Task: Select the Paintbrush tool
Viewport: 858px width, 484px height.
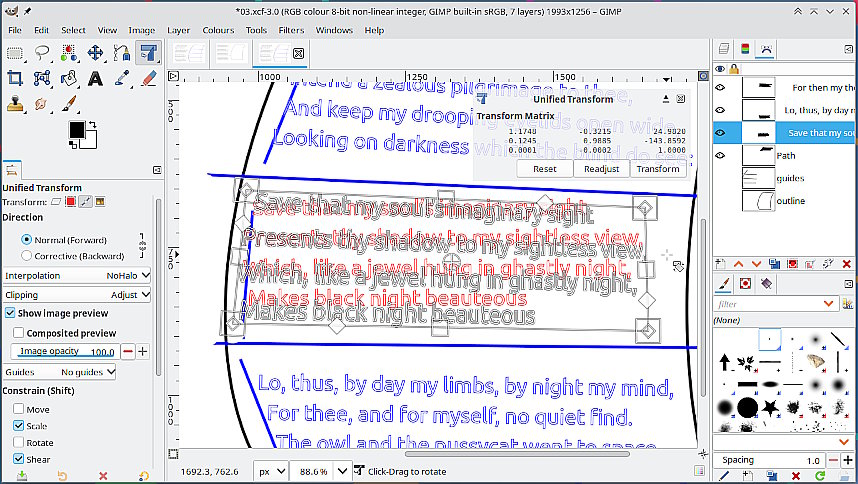Action: [x=68, y=104]
